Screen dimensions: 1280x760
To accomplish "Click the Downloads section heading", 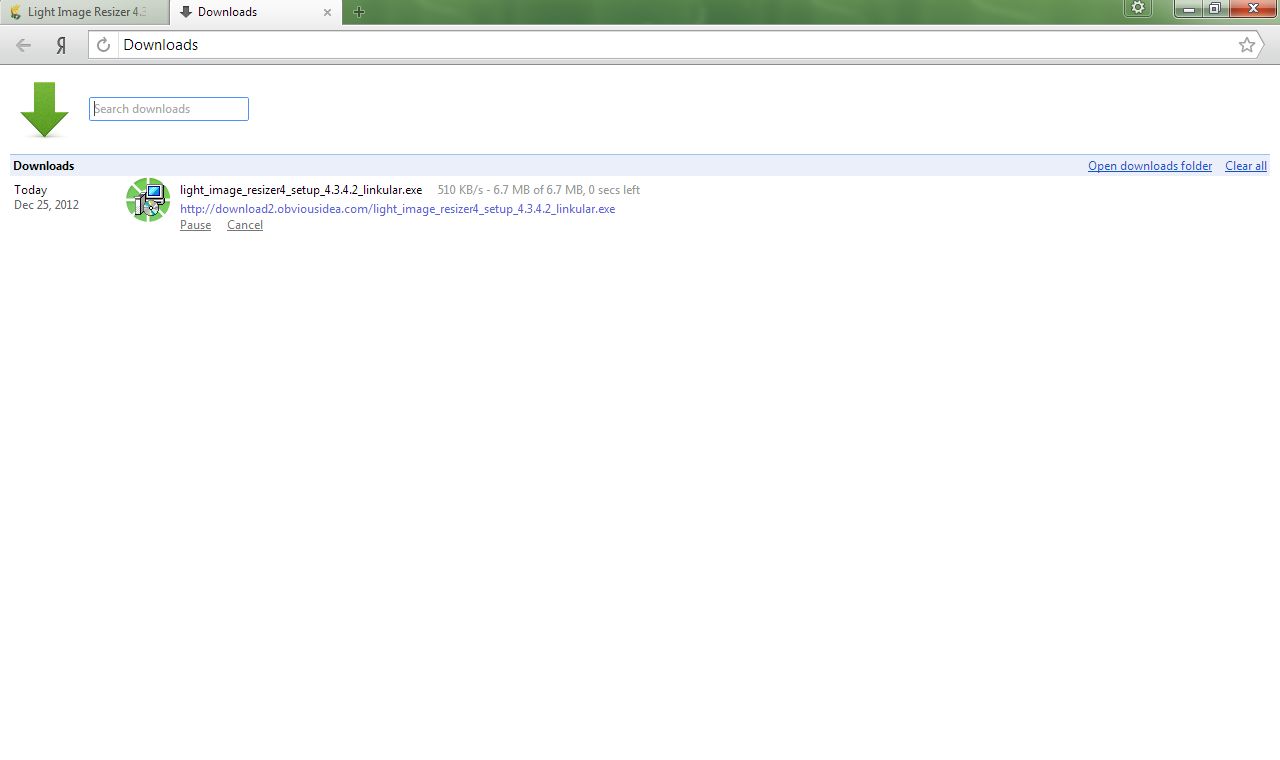I will [44, 166].
